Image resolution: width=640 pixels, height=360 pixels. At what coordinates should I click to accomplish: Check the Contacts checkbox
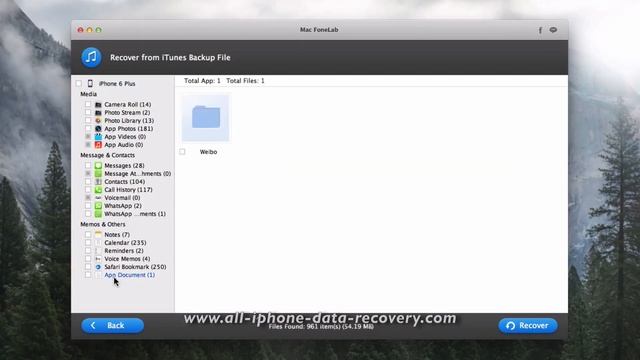[88, 182]
